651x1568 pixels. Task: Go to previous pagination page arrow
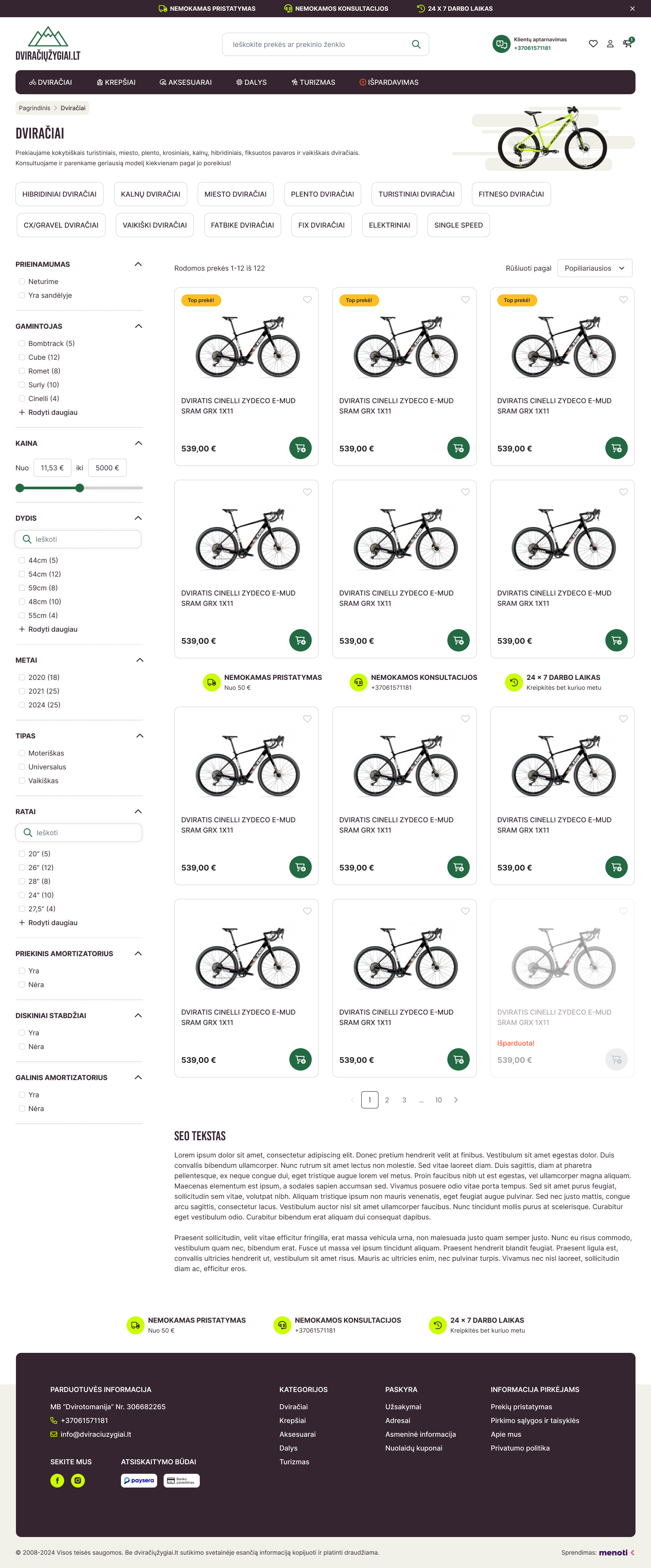point(352,1100)
